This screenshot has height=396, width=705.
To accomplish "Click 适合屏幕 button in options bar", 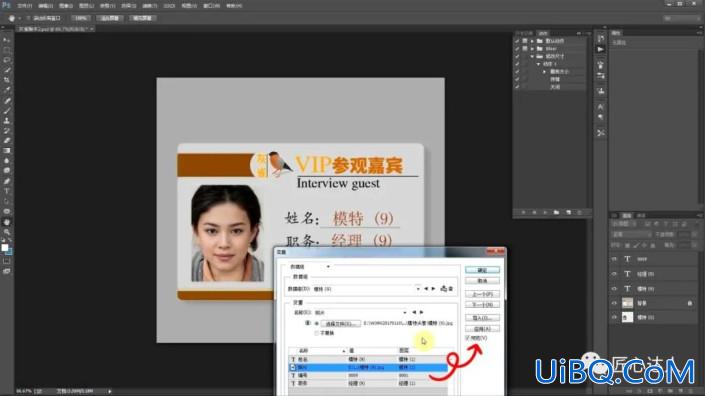I will click(110, 18).
